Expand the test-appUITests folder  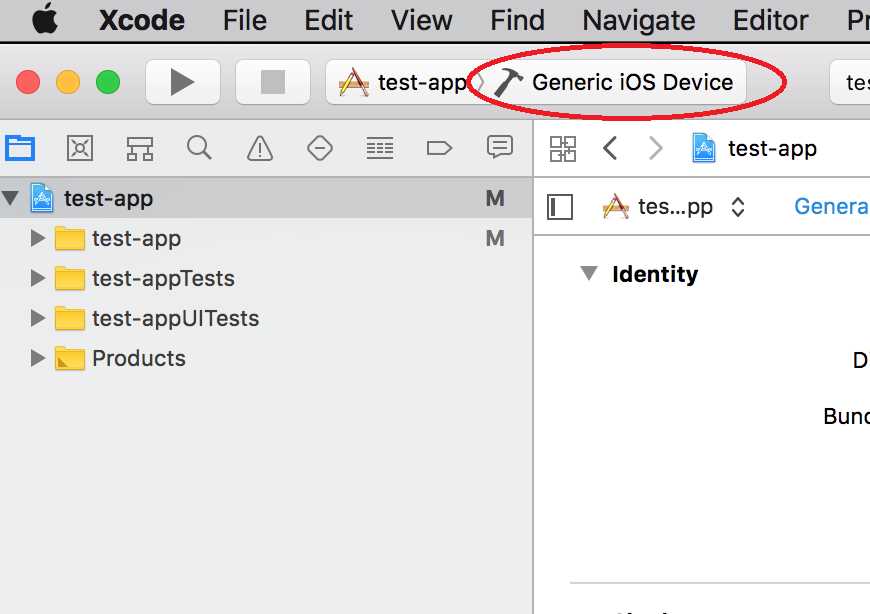tap(37, 318)
